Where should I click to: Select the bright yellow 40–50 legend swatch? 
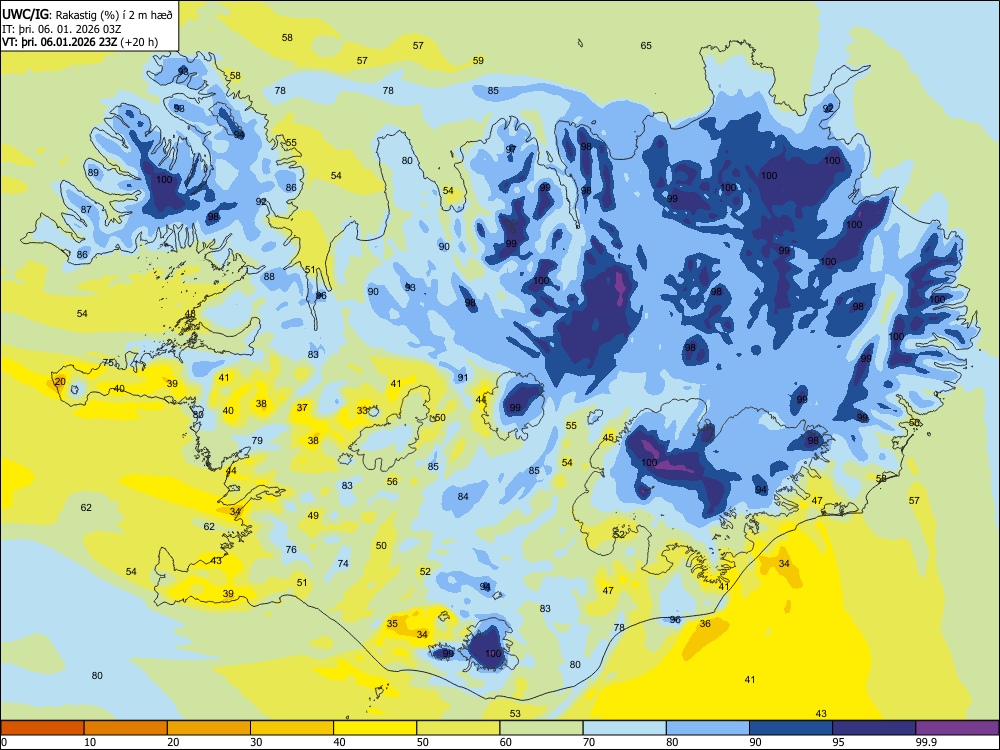click(x=375, y=728)
